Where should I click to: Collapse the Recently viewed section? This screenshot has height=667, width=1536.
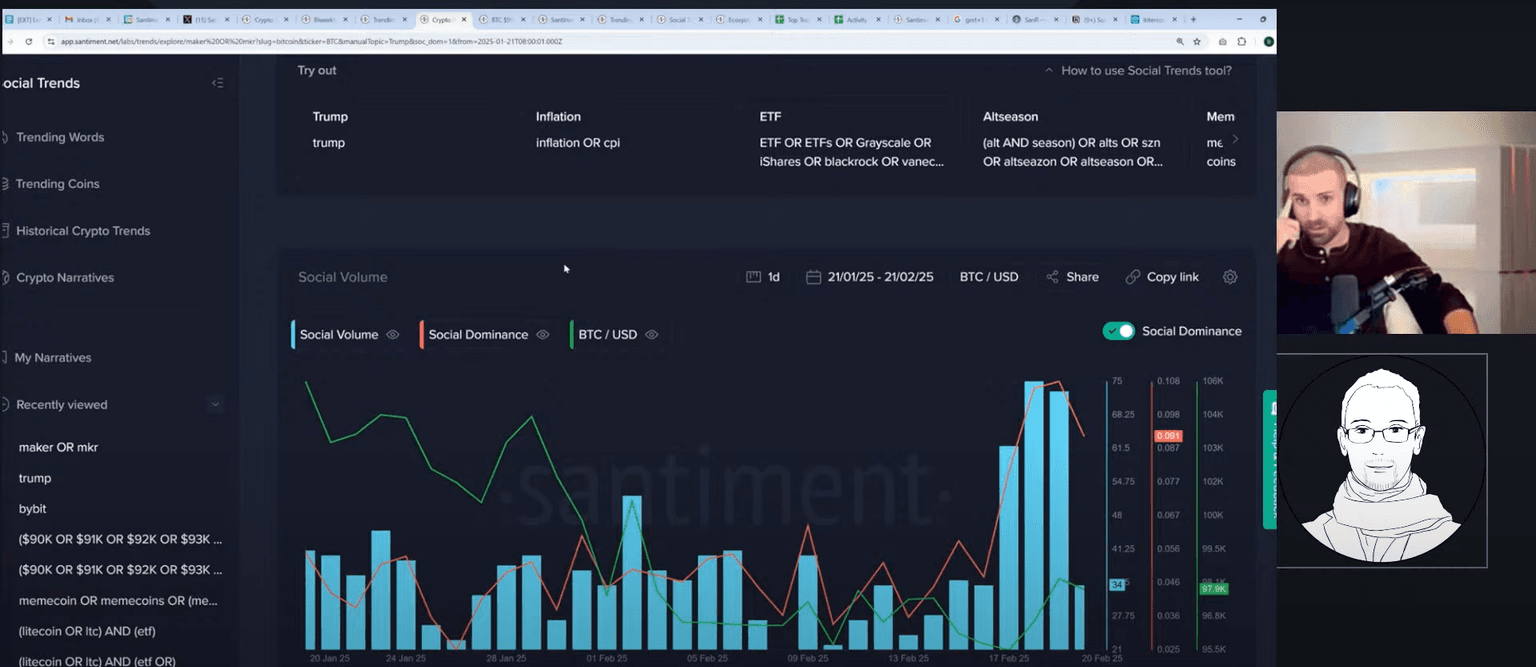click(214, 405)
